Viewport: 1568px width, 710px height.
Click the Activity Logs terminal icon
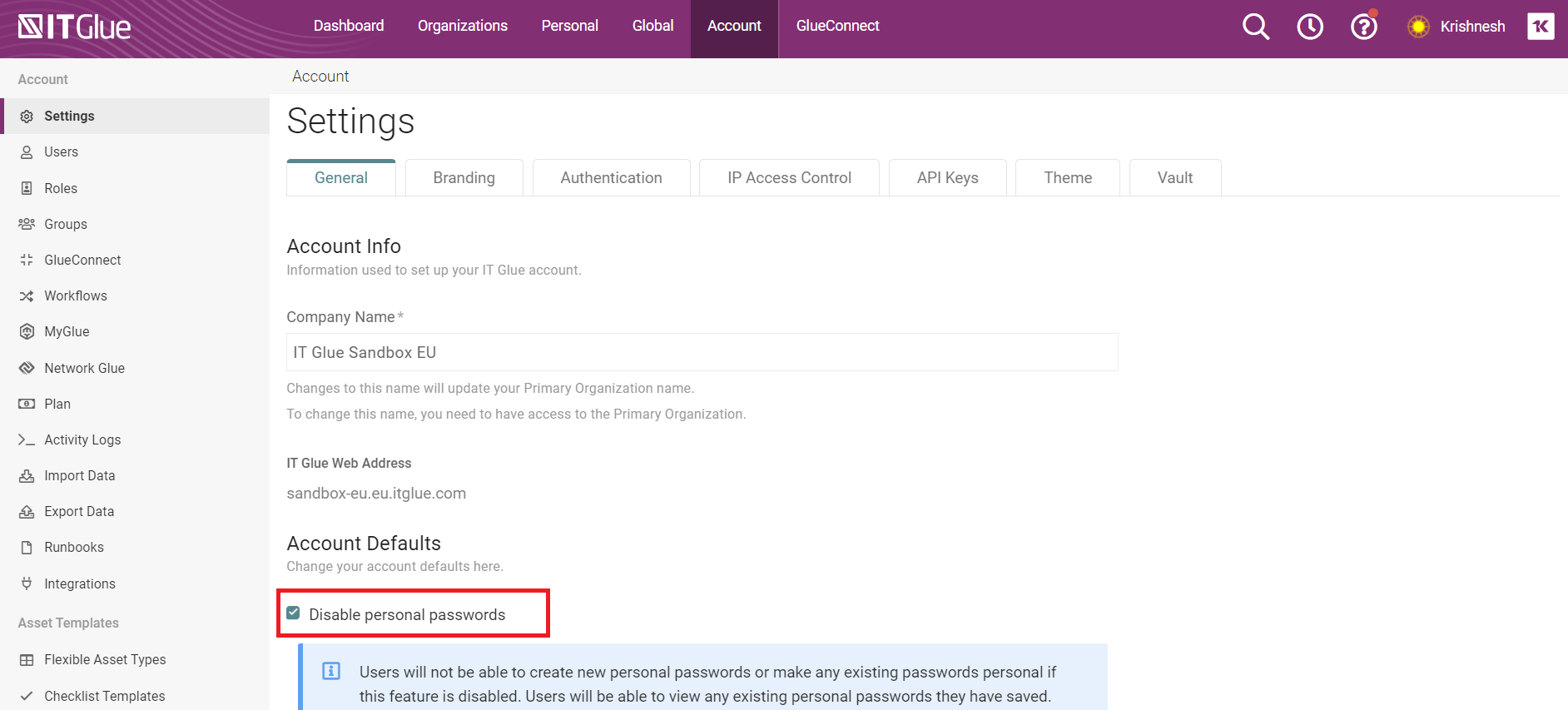[27, 439]
